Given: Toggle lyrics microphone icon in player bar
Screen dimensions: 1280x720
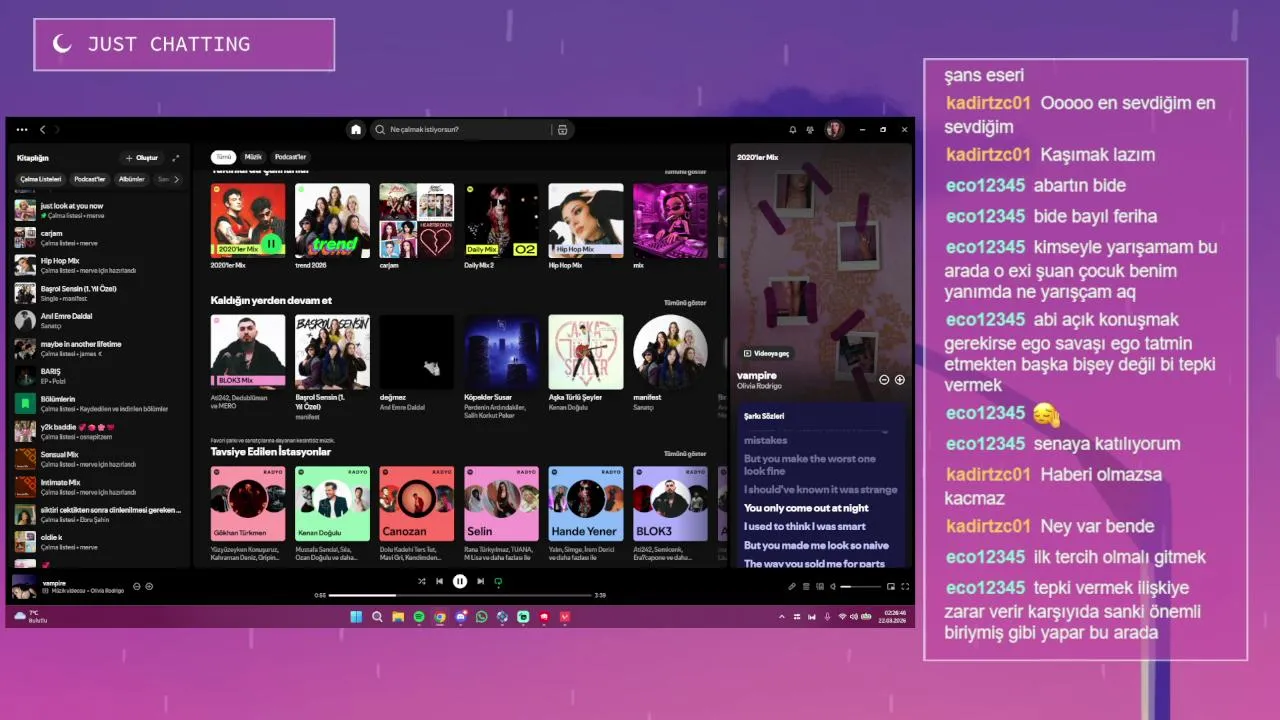Looking at the screenshot, I should tap(792, 586).
